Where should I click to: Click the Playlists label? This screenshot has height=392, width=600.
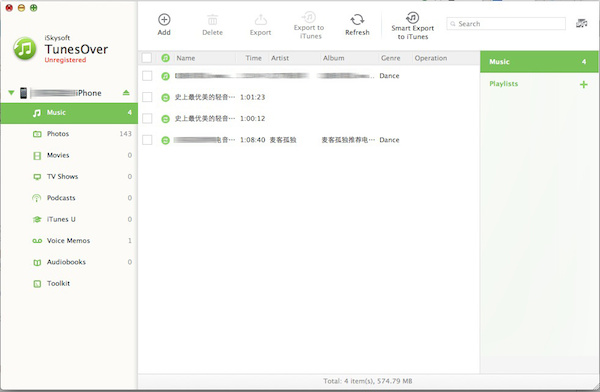tap(504, 84)
